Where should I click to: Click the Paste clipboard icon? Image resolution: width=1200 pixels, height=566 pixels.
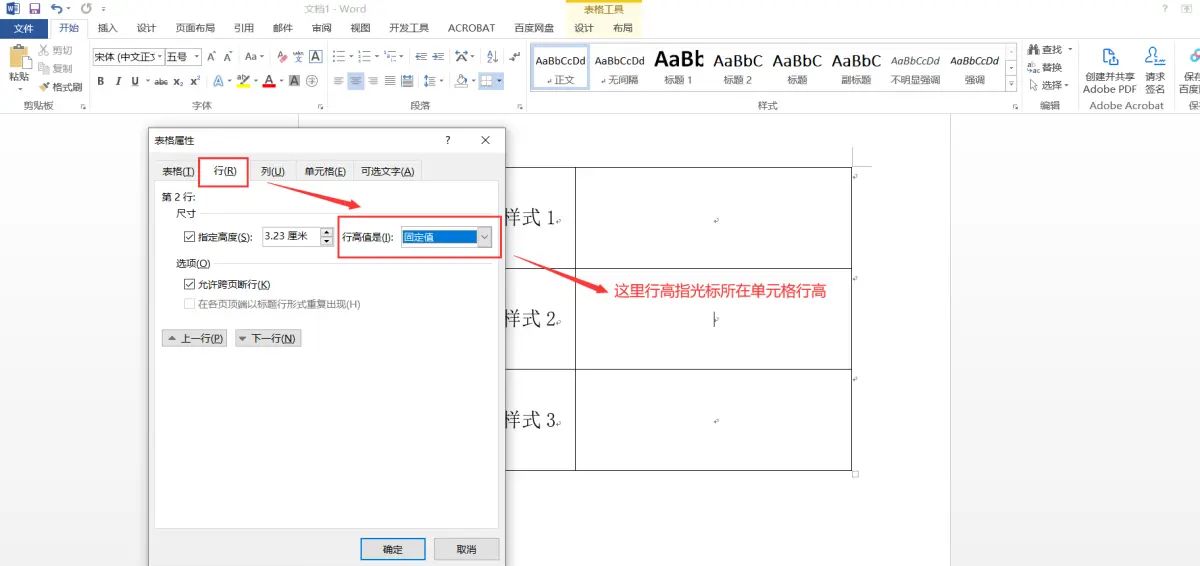(19, 56)
